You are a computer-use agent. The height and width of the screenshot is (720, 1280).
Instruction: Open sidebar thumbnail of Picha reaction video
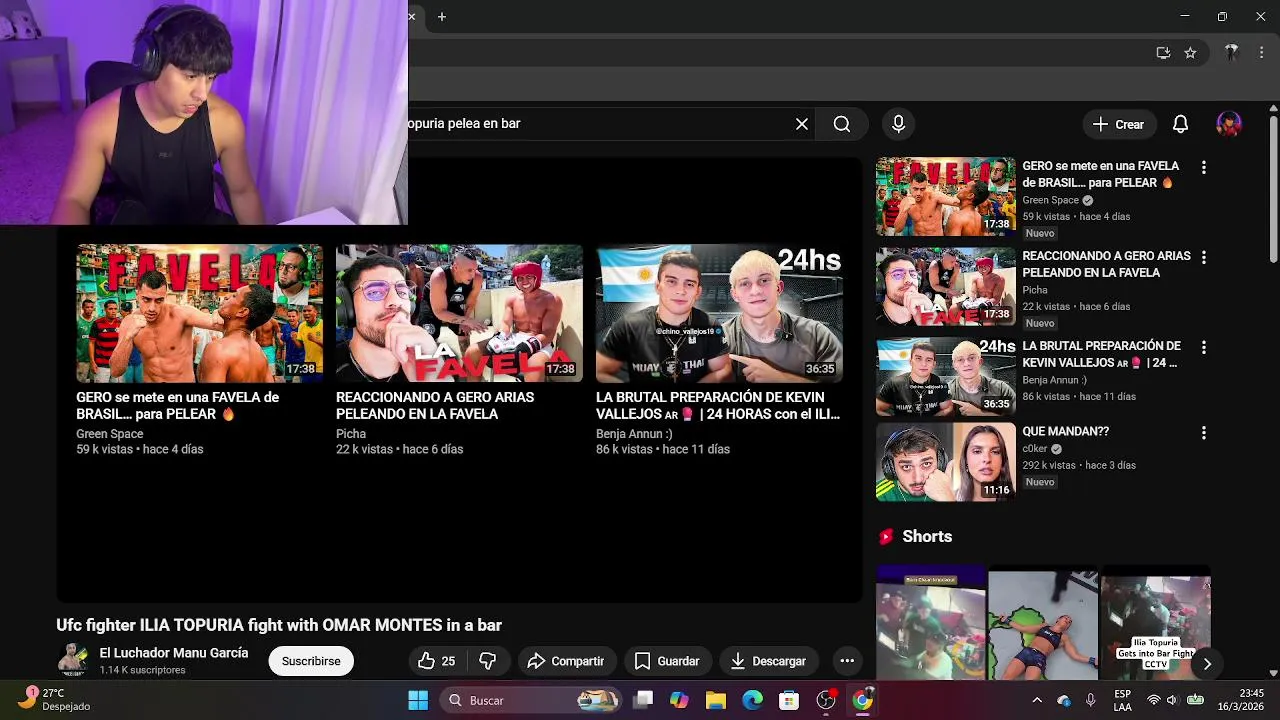click(x=945, y=286)
